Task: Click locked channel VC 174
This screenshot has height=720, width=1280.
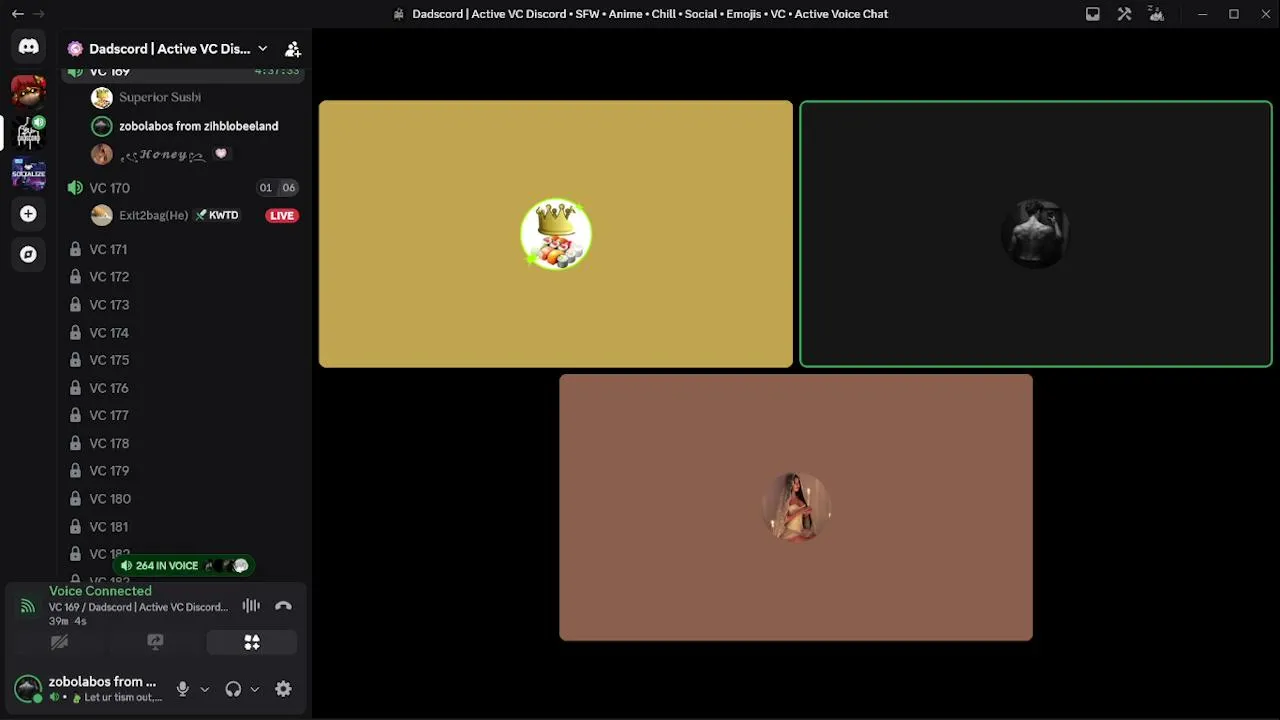Action: click(183, 333)
